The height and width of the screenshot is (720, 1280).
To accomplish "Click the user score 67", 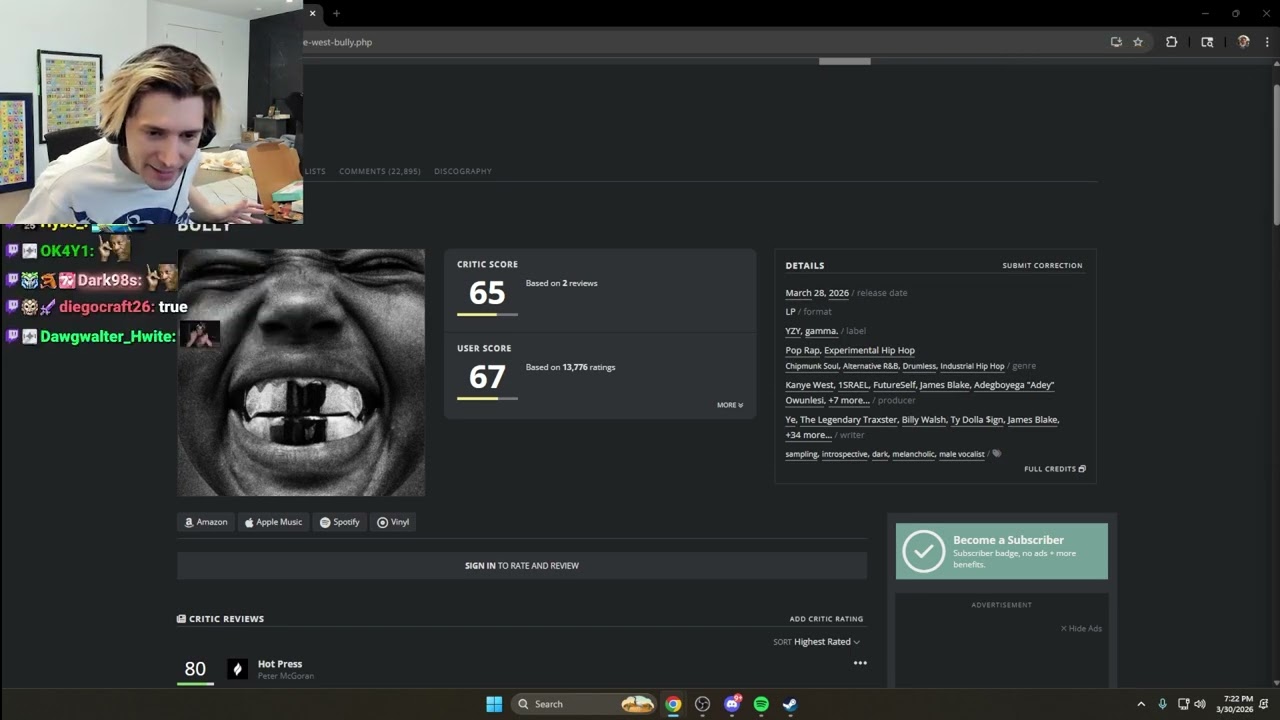I will [x=487, y=376].
